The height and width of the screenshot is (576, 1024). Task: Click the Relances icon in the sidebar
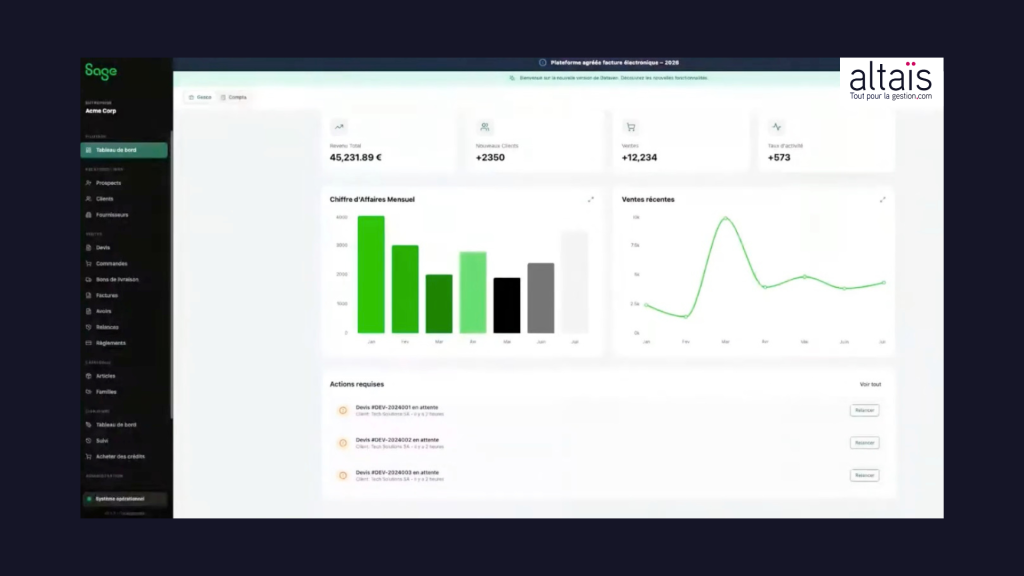[x=89, y=327]
